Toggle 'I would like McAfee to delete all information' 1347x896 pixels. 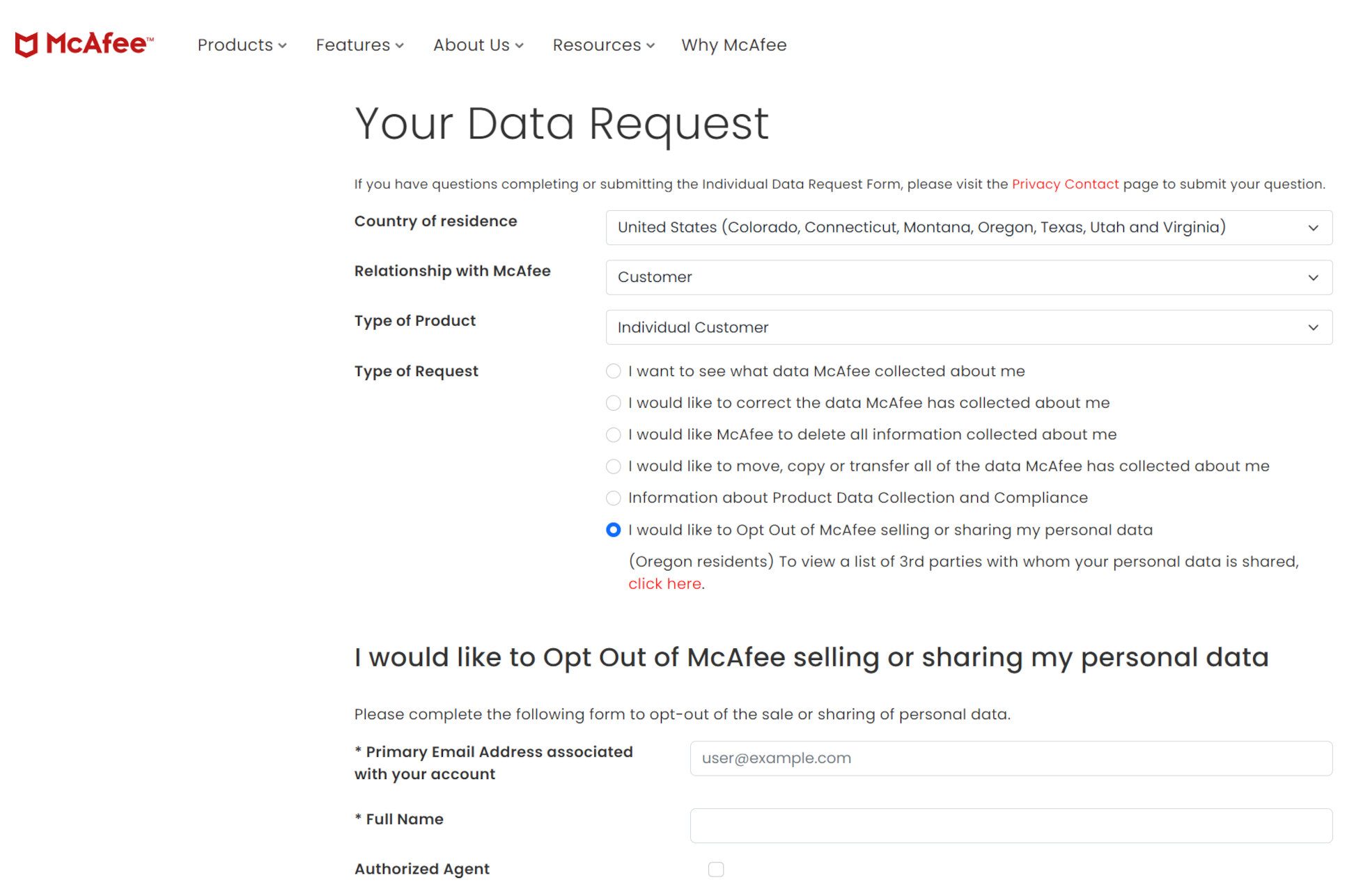tap(611, 434)
